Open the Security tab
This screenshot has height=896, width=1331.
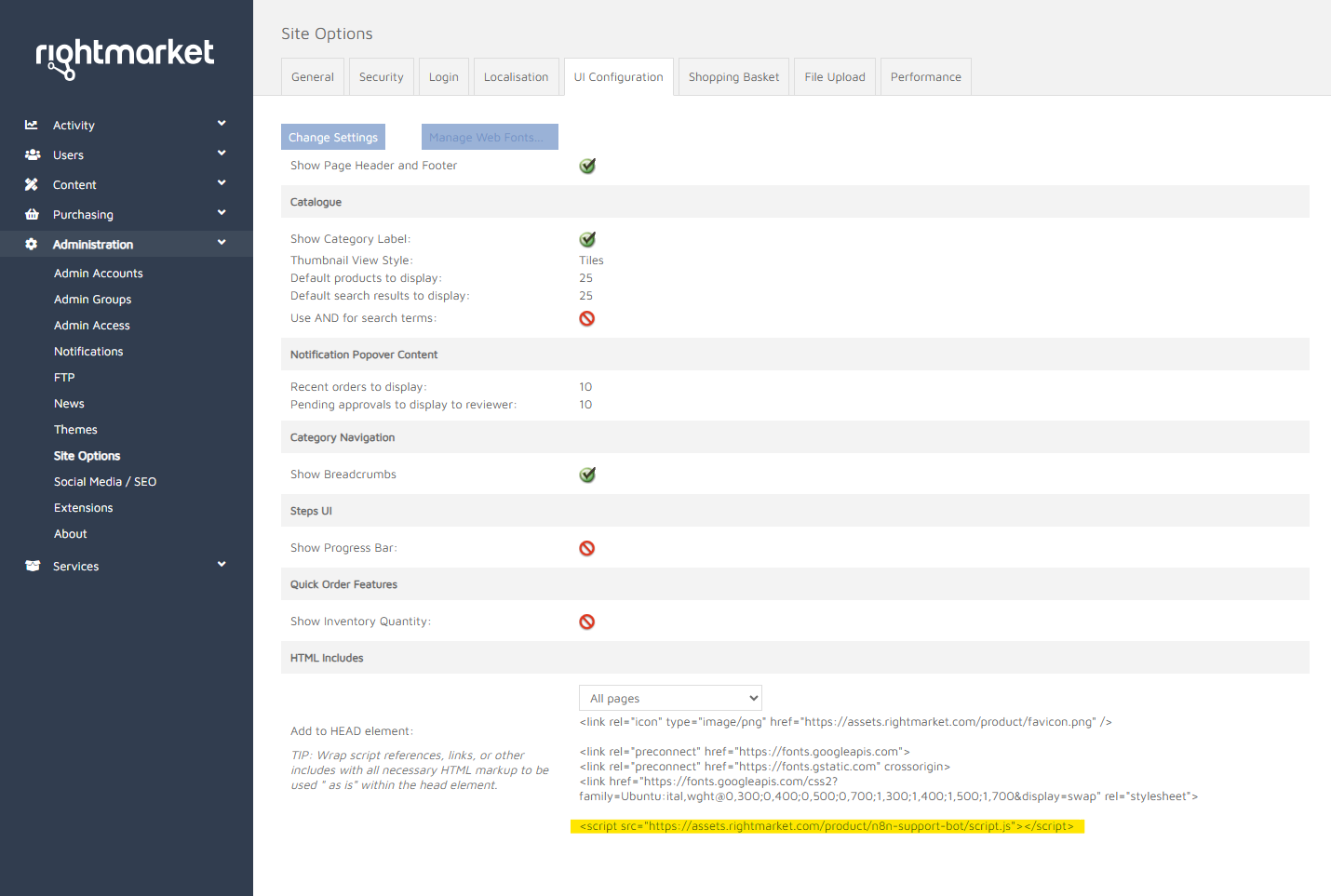click(x=381, y=77)
